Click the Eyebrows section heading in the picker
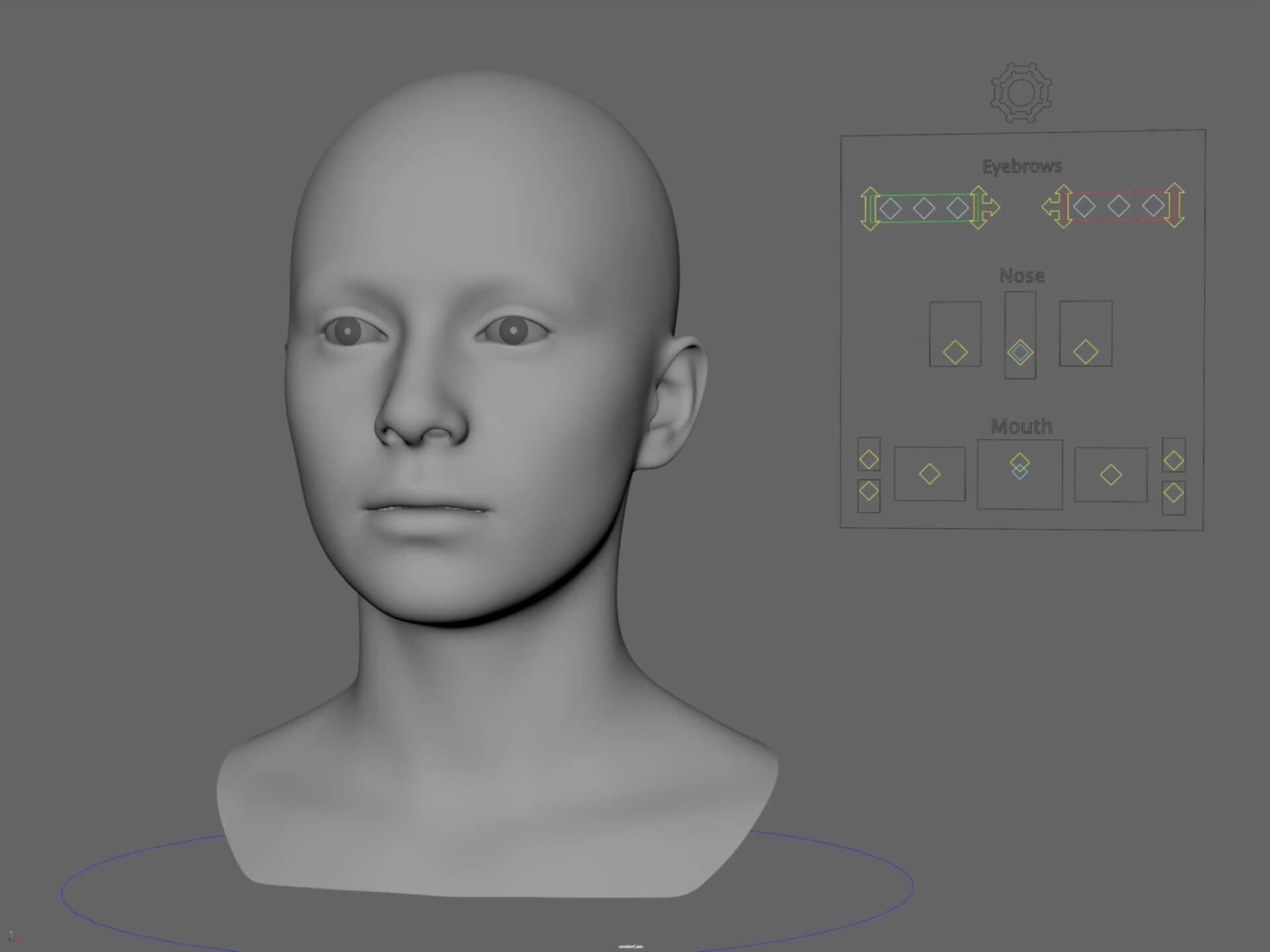This screenshot has width=1270, height=952. [x=1023, y=166]
